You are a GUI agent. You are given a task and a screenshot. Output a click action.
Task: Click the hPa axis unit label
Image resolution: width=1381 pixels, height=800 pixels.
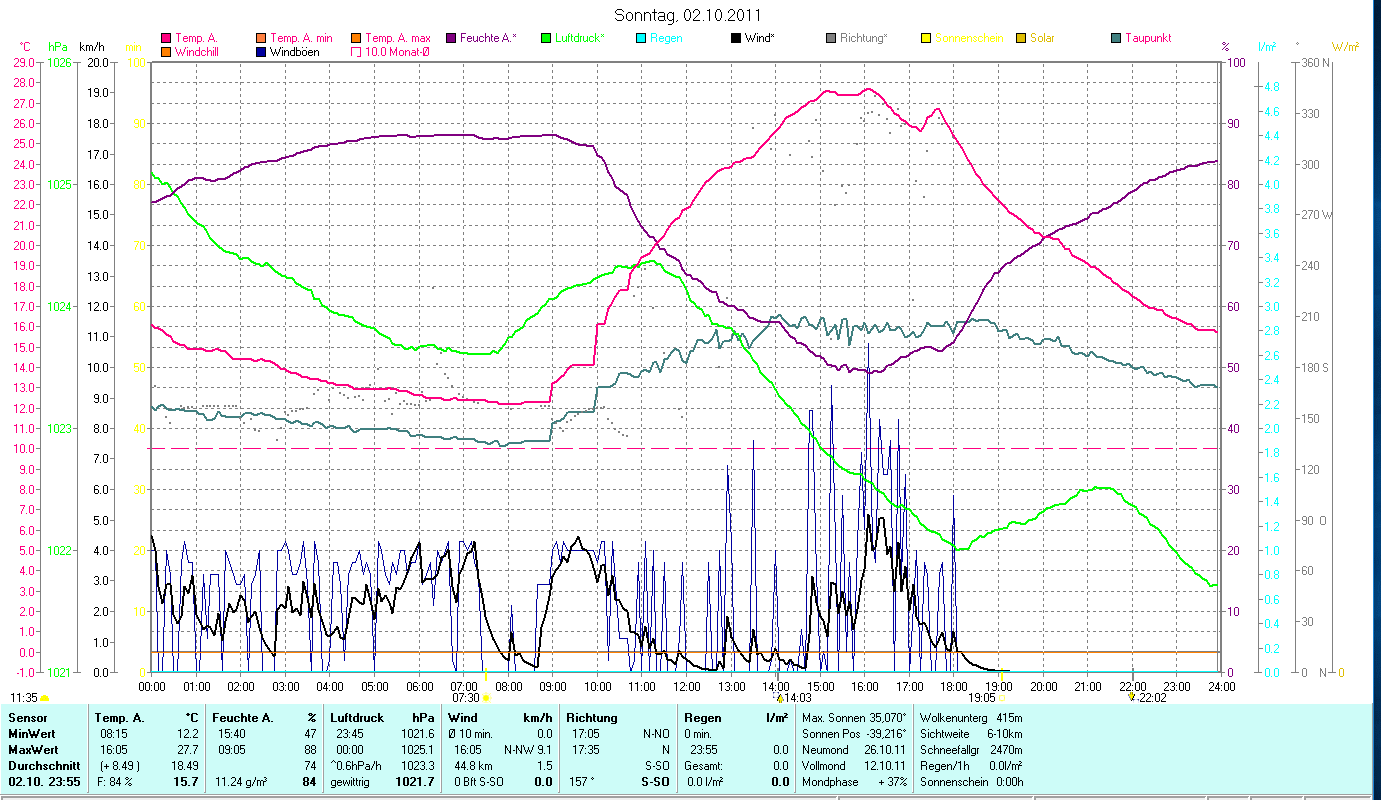click(58, 47)
